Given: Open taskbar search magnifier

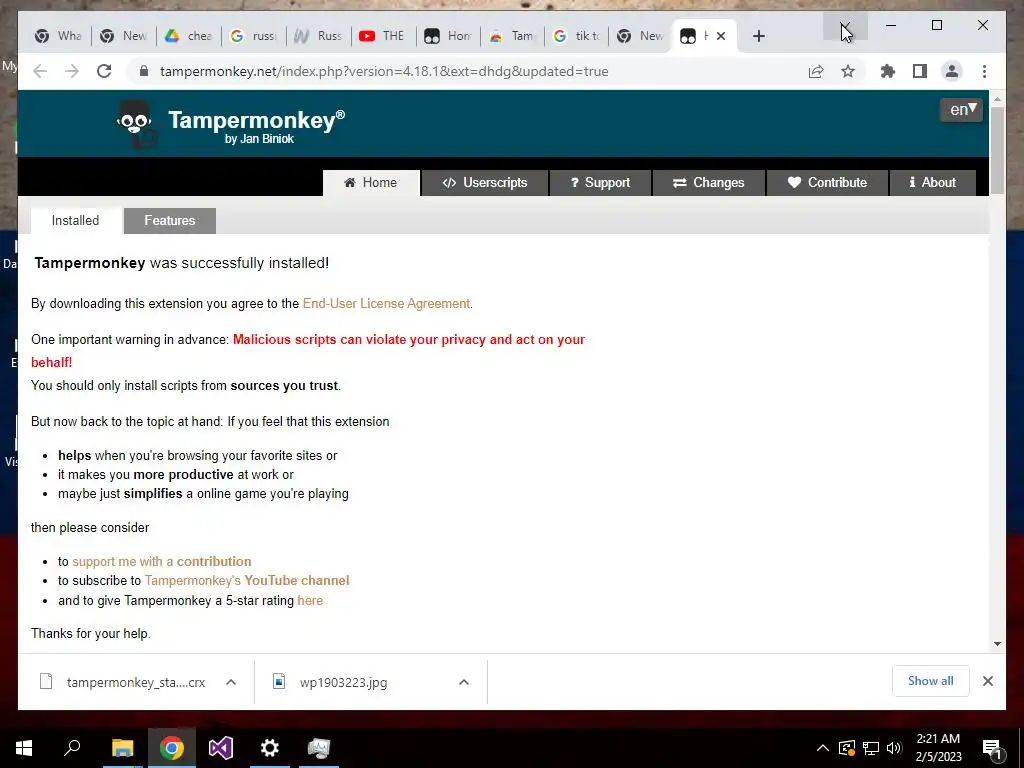Looking at the screenshot, I should coord(72,748).
